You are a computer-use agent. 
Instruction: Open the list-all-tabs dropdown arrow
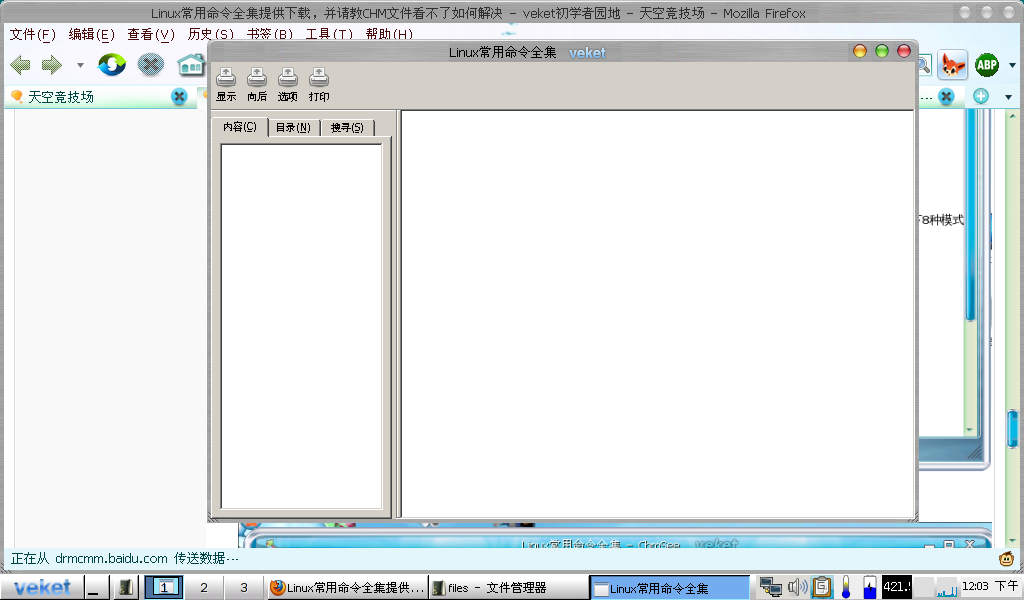(x=1008, y=97)
